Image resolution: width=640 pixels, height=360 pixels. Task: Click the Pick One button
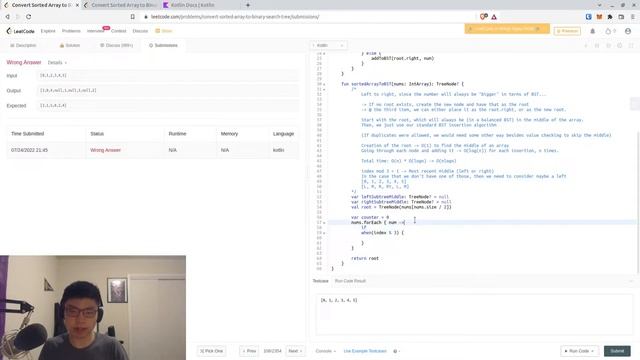pyautogui.click(x=211, y=351)
